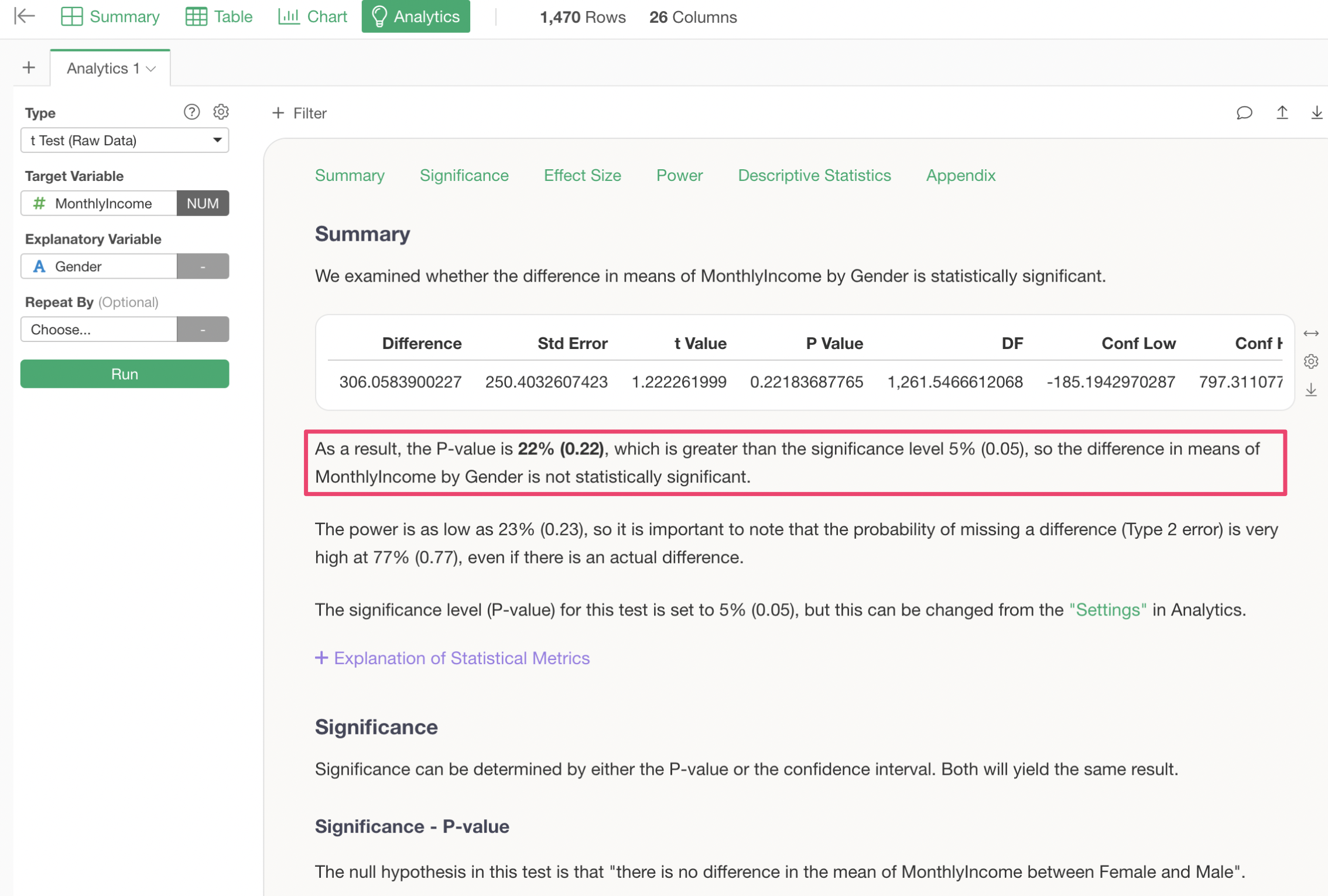Open summary table settings gear icon
Screen dimensions: 1328x896
point(1311,361)
